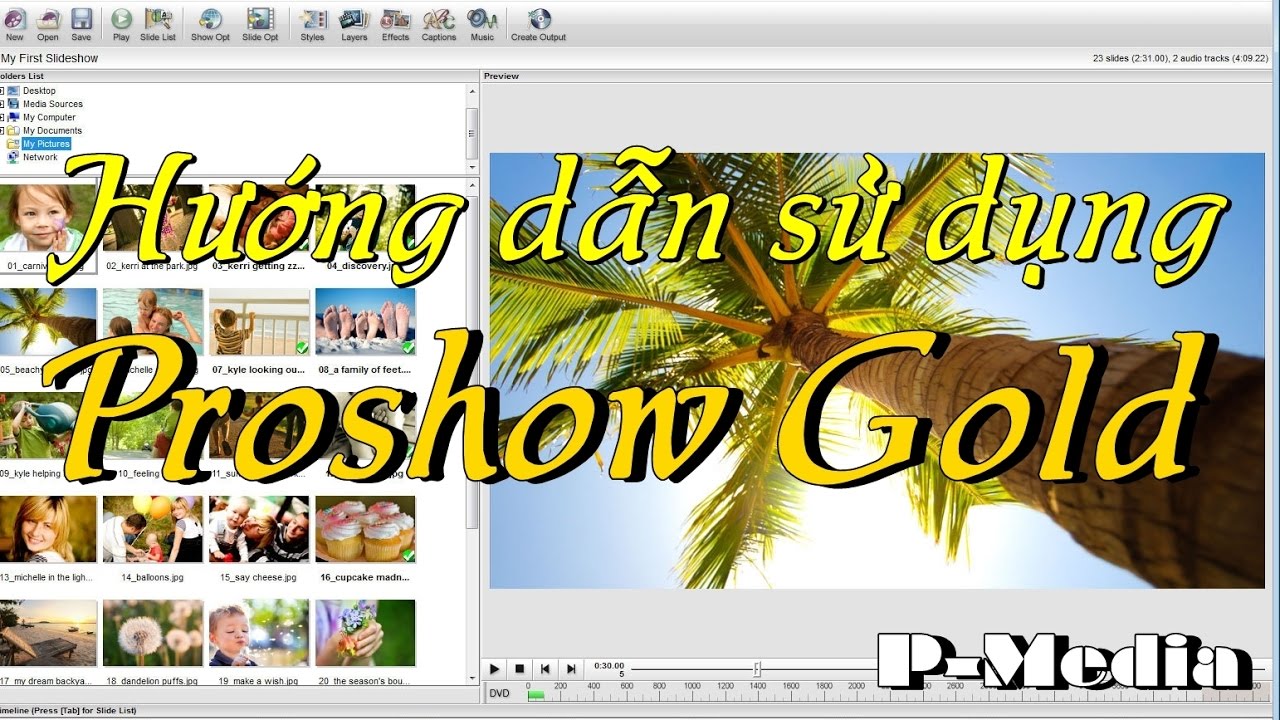Select Media Sources folder
The image size is (1280, 720).
coord(53,104)
